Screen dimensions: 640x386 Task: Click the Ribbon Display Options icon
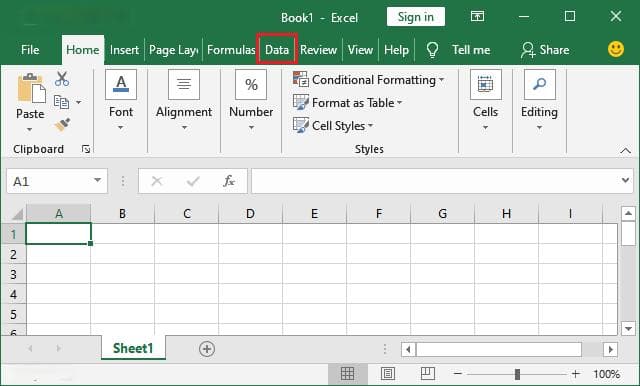tap(477, 16)
